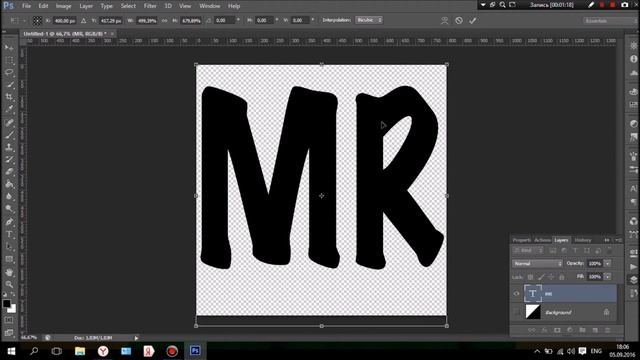Select the Zoom tool in toolbox
The height and width of the screenshot is (360, 640).
(x=9, y=284)
